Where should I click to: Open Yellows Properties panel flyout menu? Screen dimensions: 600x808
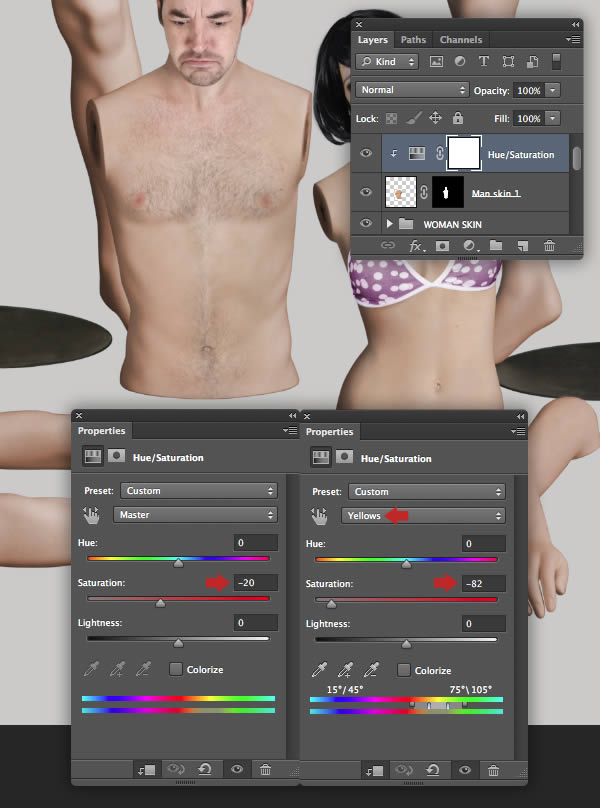coord(518,431)
